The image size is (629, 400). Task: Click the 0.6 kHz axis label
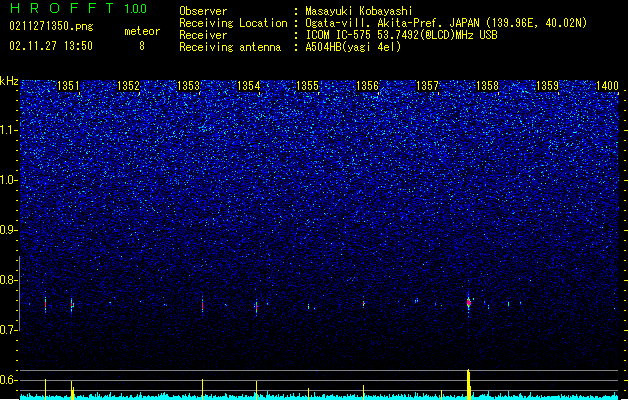tap(9, 380)
